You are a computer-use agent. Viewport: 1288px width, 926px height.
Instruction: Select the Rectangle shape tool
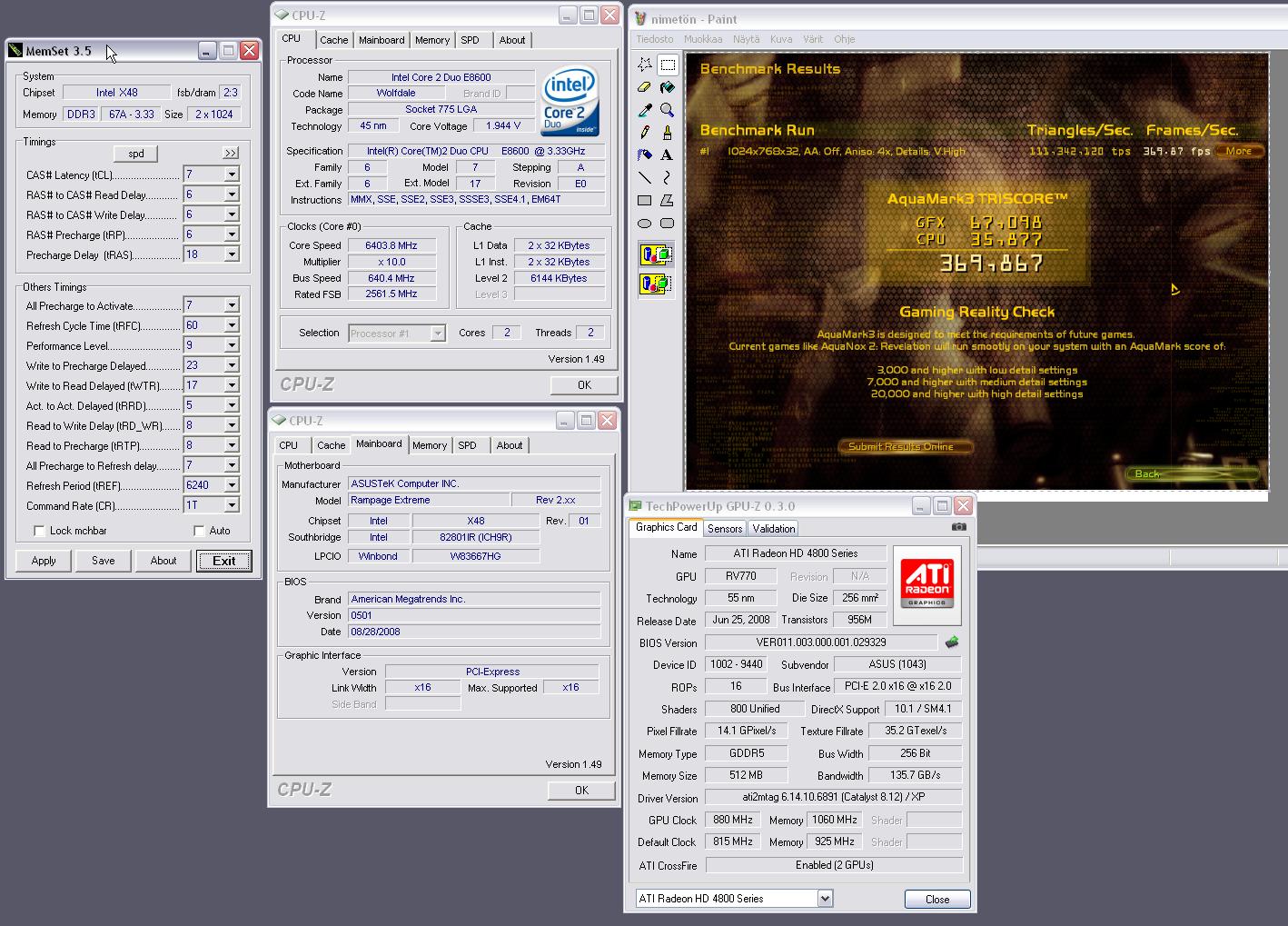pyautogui.click(x=645, y=201)
